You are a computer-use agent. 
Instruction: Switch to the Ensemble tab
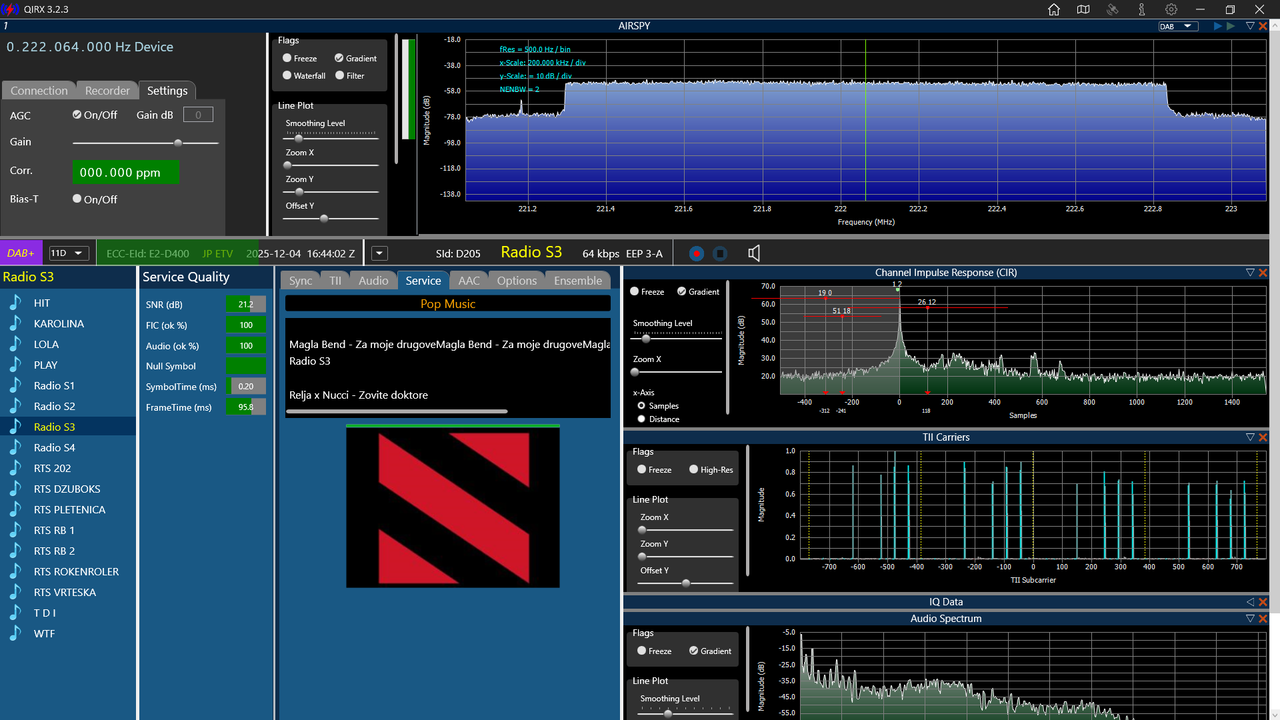click(x=578, y=281)
